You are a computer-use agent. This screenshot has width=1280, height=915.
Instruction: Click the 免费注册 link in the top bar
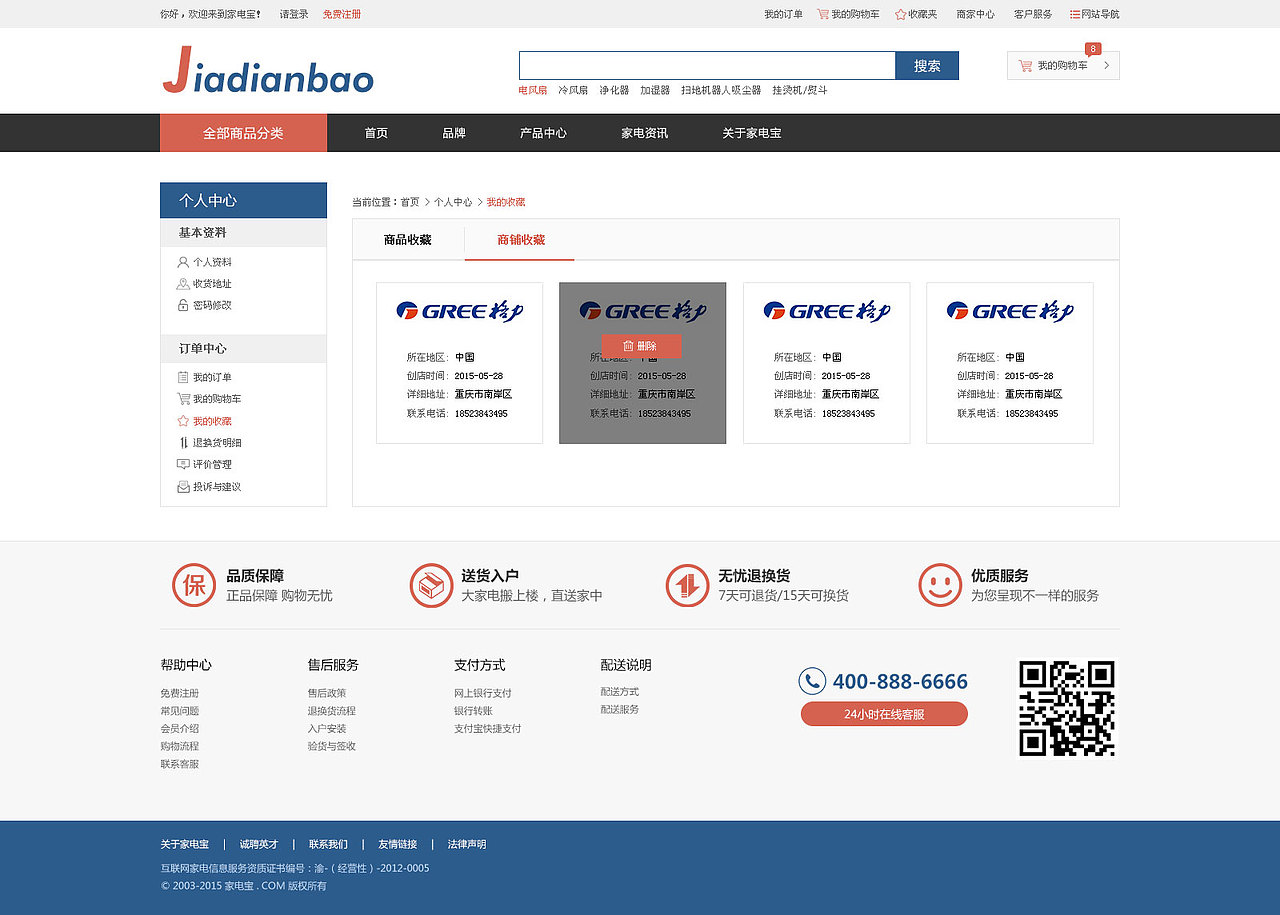coord(342,14)
